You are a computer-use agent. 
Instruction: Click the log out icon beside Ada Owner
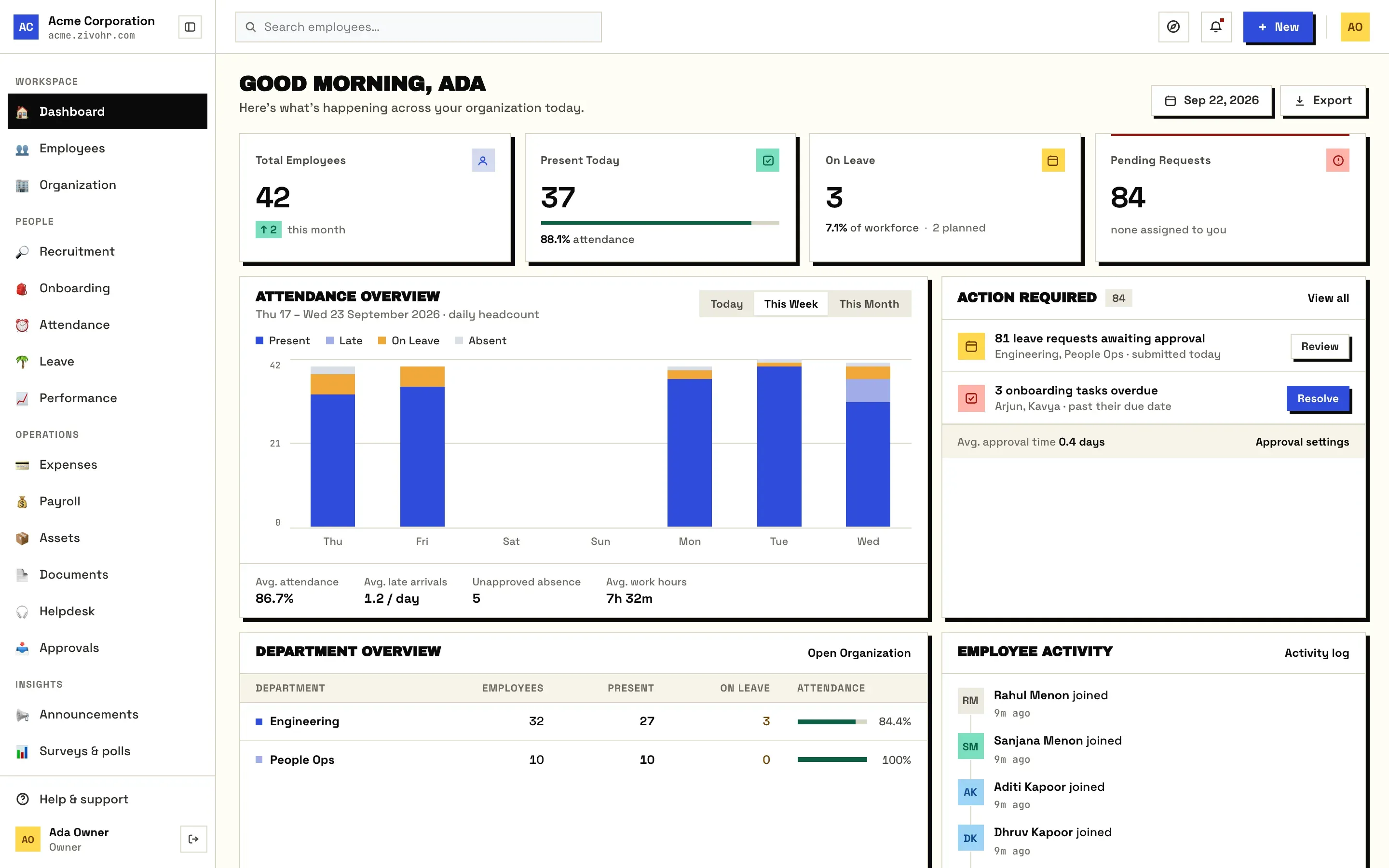coord(193,839)
